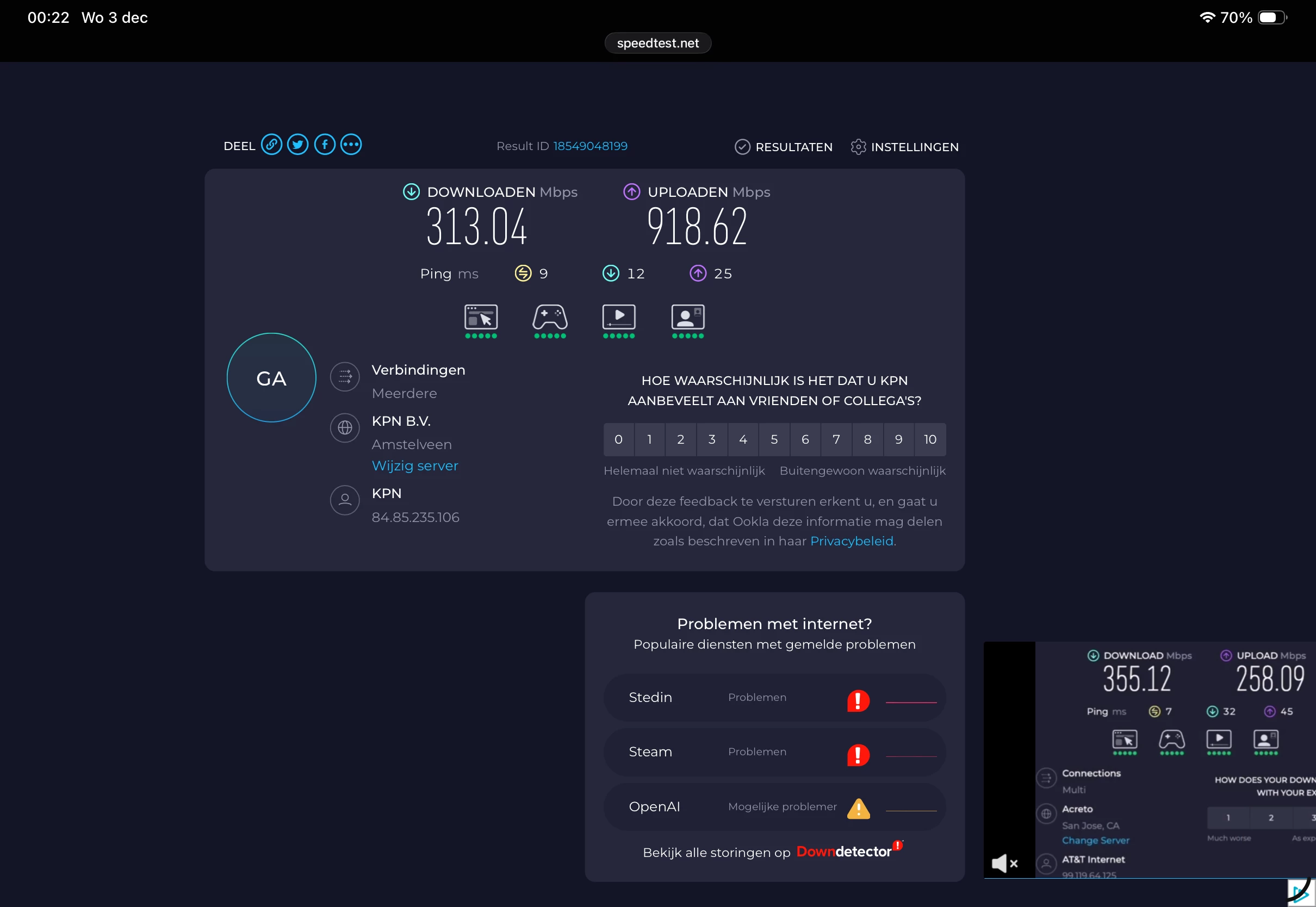
Task: Click the gaming controller quality icon
Action: 549,318
